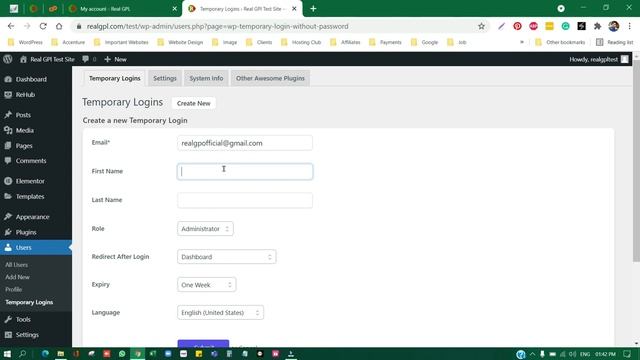Viewport: 640px width, 360px height.
Task: Open Hosting Club bookmarks folder
Action: tap(301, 42)
